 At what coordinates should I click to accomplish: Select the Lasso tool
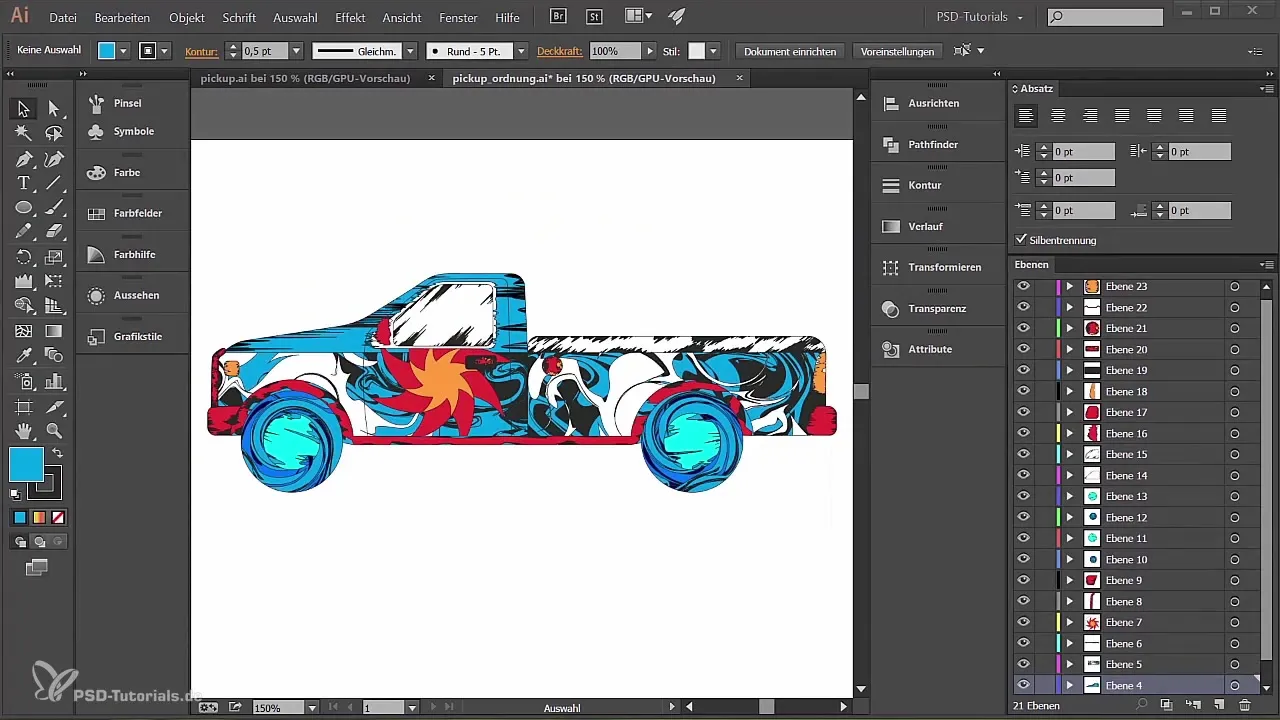[54, 133]
